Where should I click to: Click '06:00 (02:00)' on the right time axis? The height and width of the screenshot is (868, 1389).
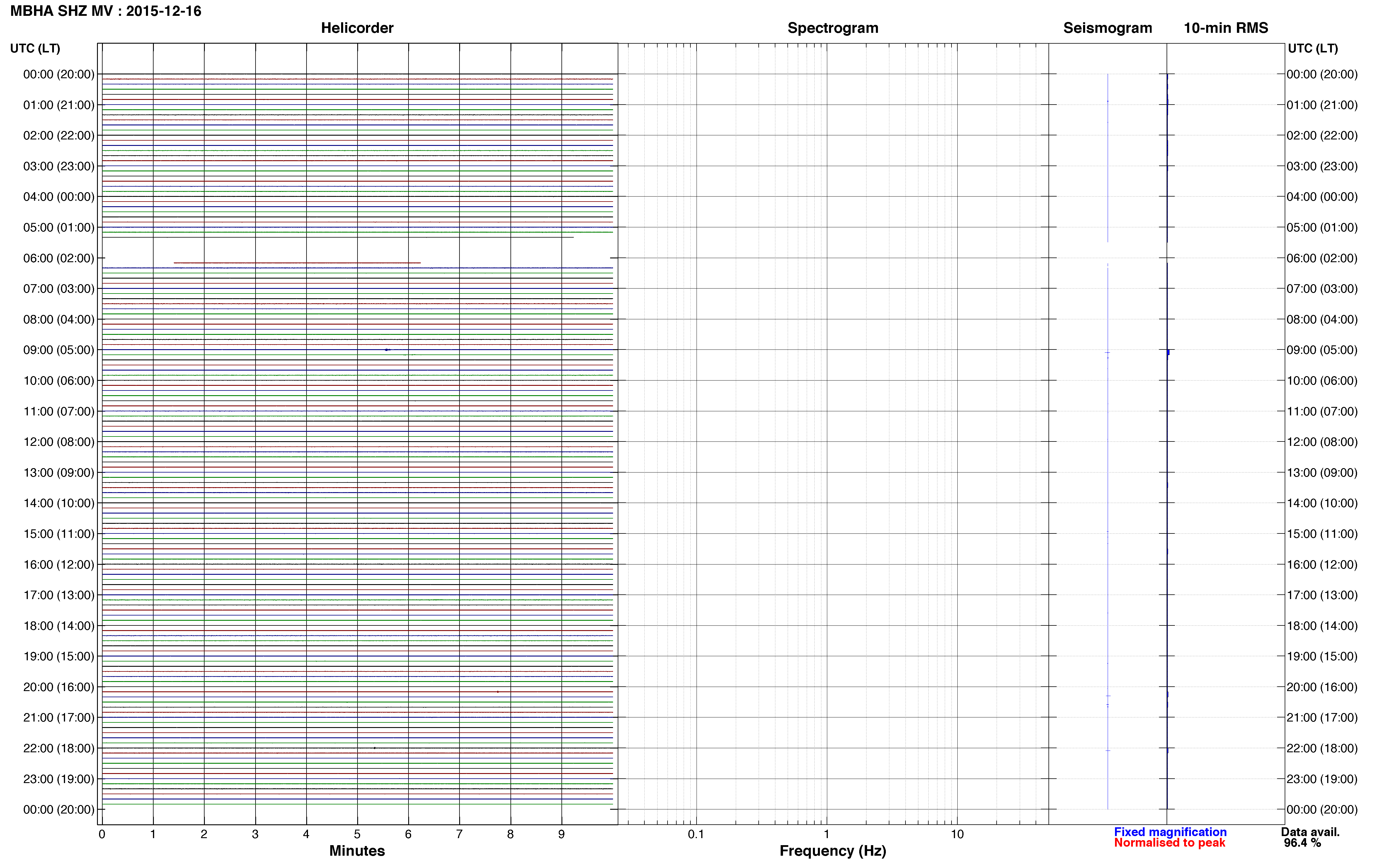pos(1322,258)
